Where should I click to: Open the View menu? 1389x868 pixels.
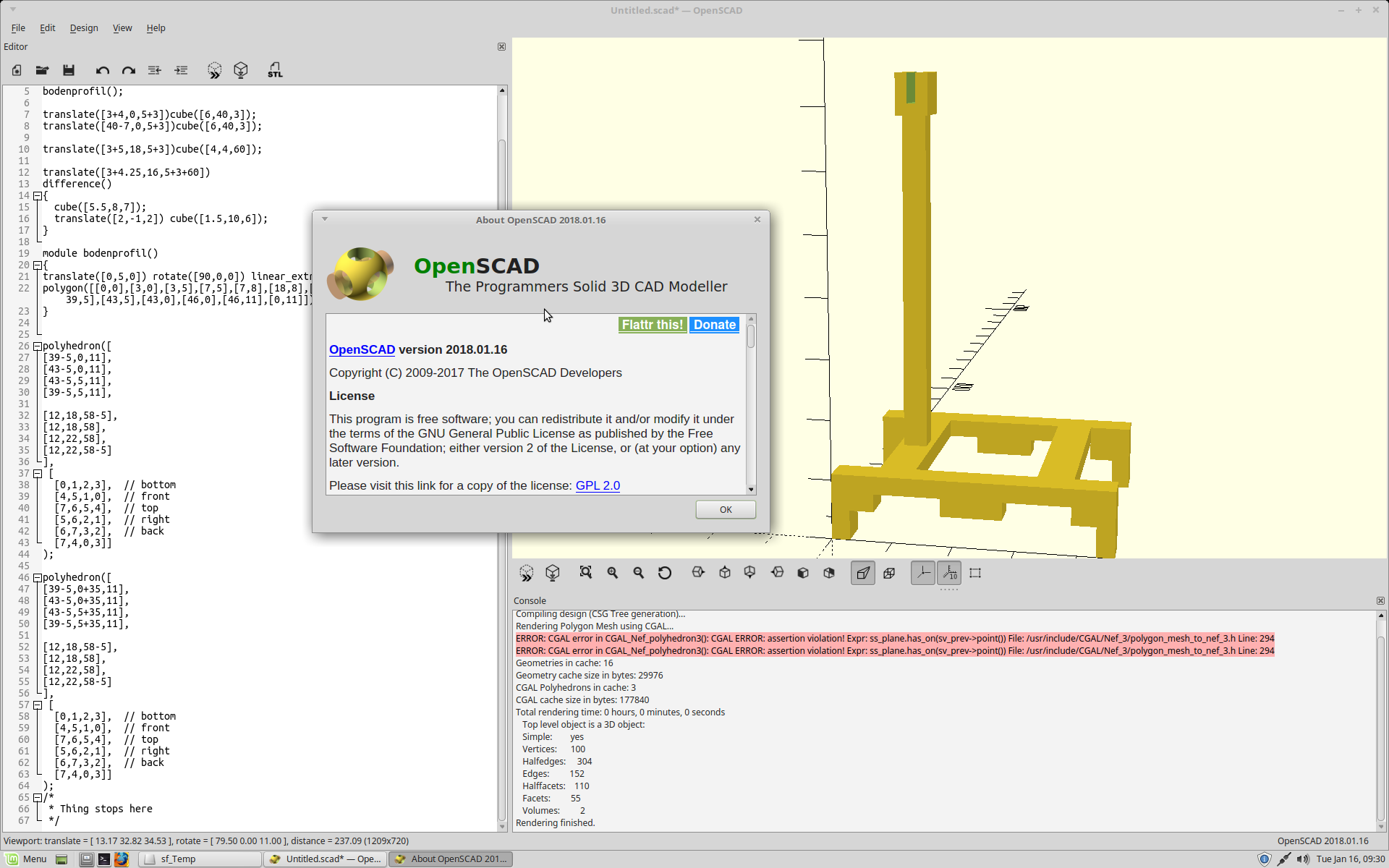[122, 28]
